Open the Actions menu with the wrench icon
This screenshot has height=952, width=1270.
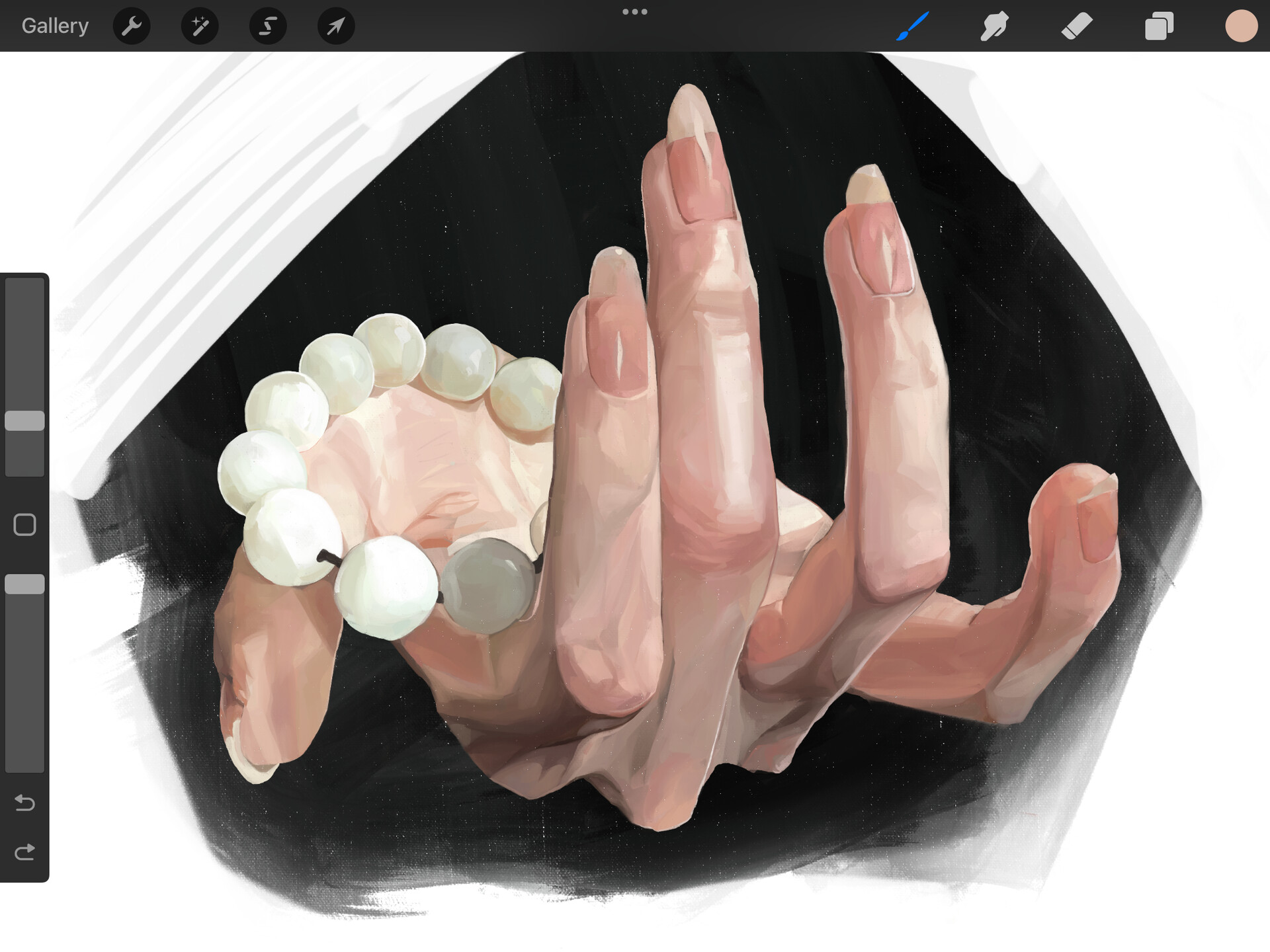pos(132,26)
